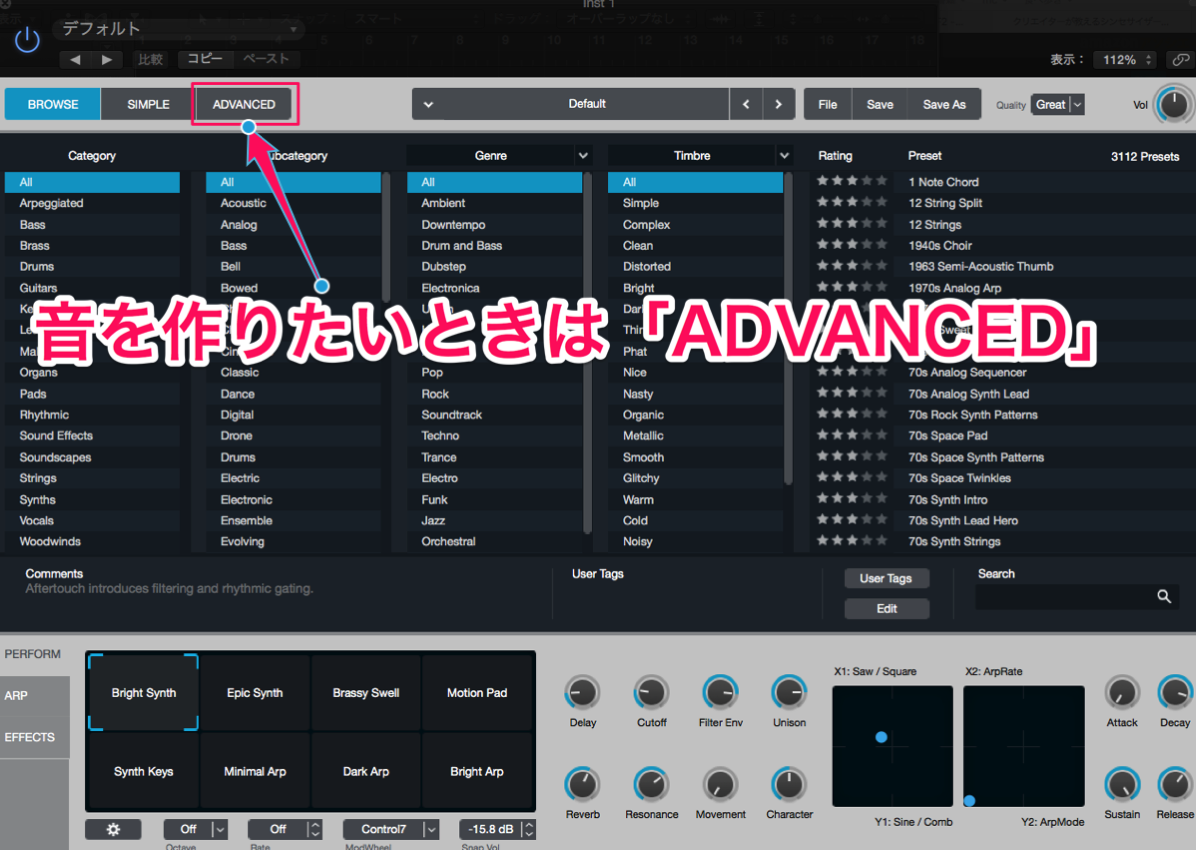Open the File menu button
The width and height of the screenshot is (1196, 850).
tap(828, 105)
